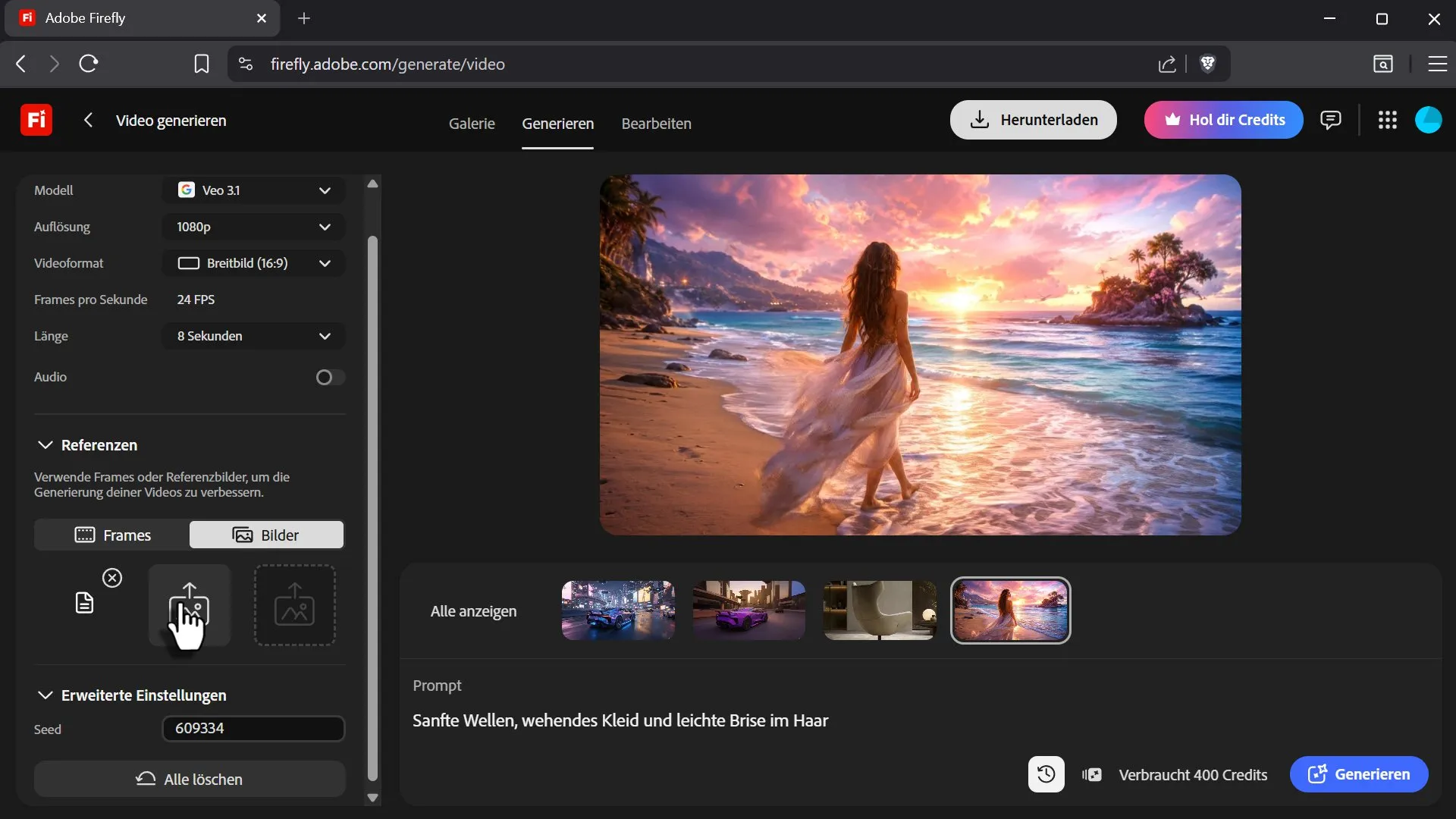The height and width of the screenshot is (819, 1456).
Task: Open the Auflösung dropdown showing 1080p
Action: pos(253,227)
